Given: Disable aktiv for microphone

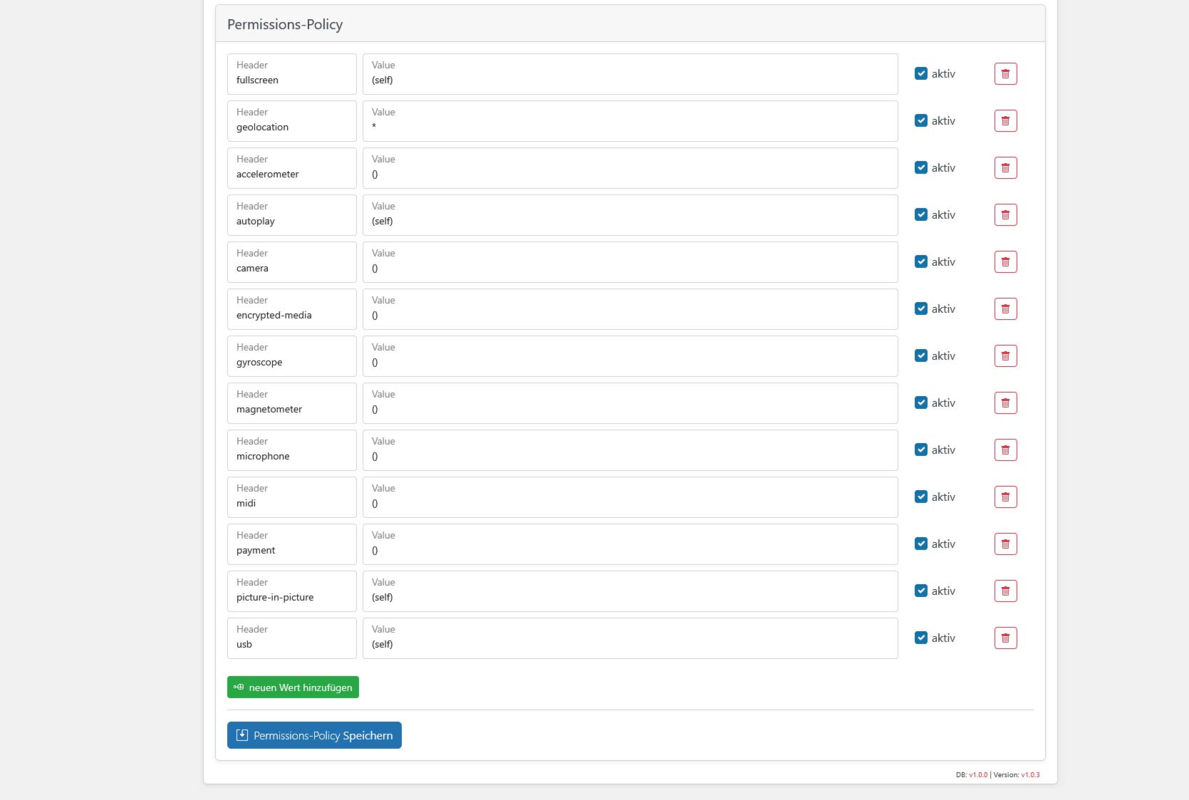Looking at the screenshot, I should click(x=921, y=450).
